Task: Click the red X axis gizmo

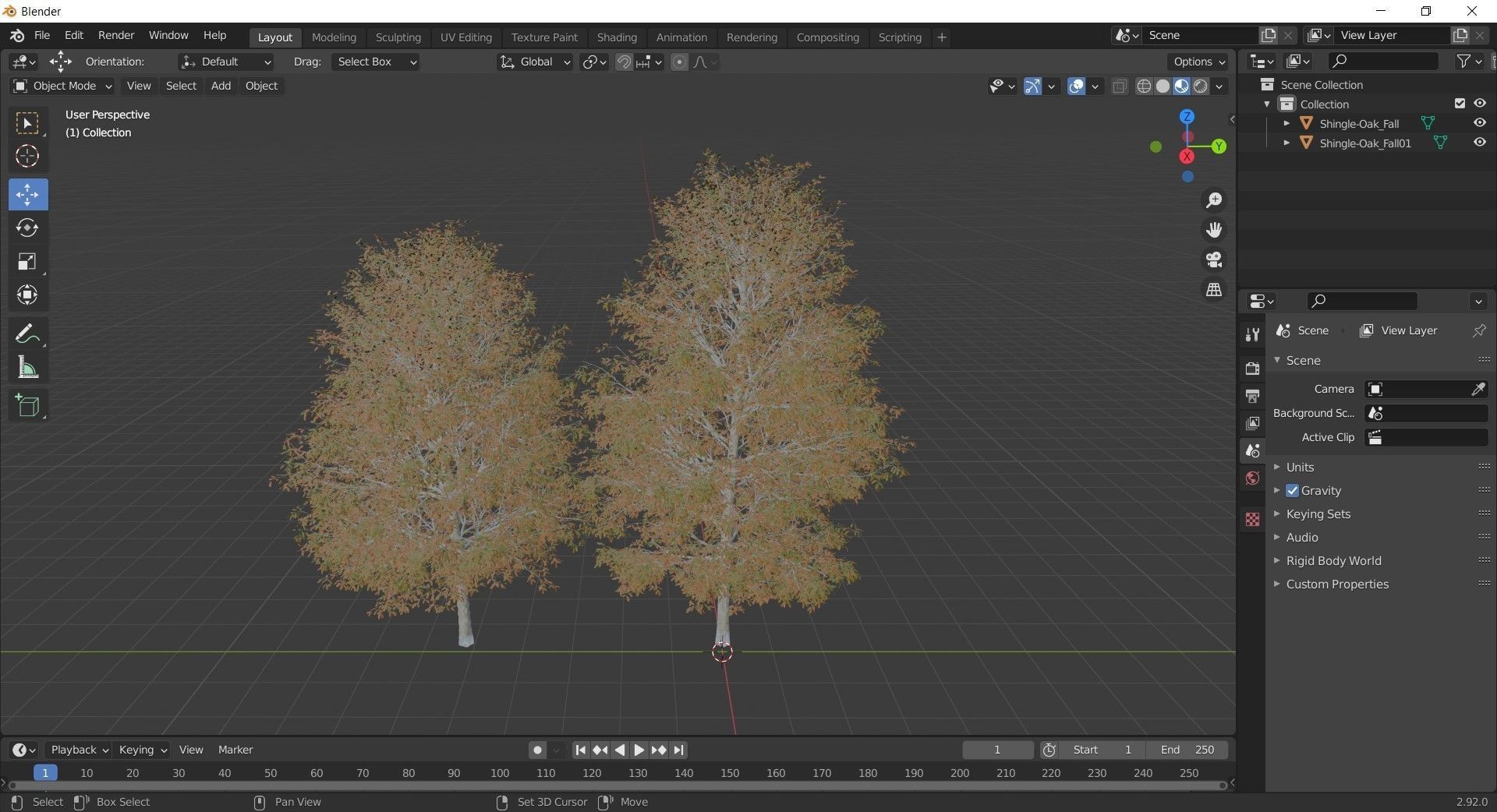Action: pos(1187,156)
